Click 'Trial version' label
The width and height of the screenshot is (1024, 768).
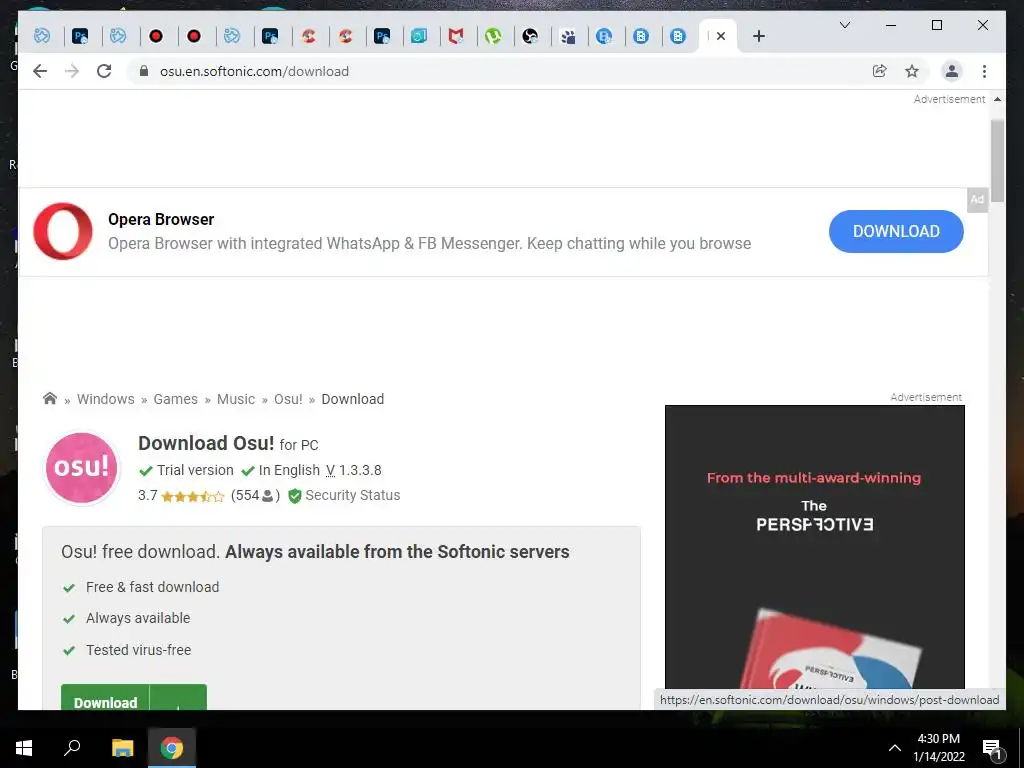point(195,470)
